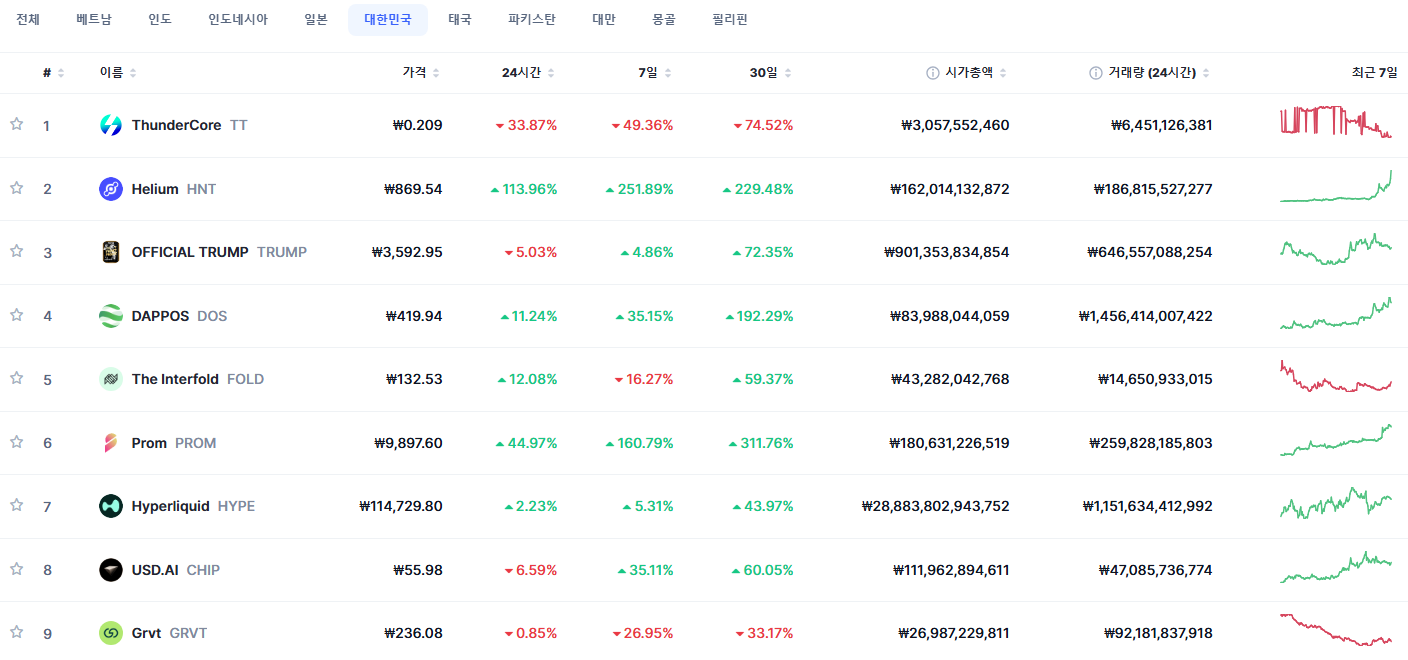The image size is (1408, 660).
Task: Toggle the watchlist star for DAPPOS
Action: pos(16,315)
